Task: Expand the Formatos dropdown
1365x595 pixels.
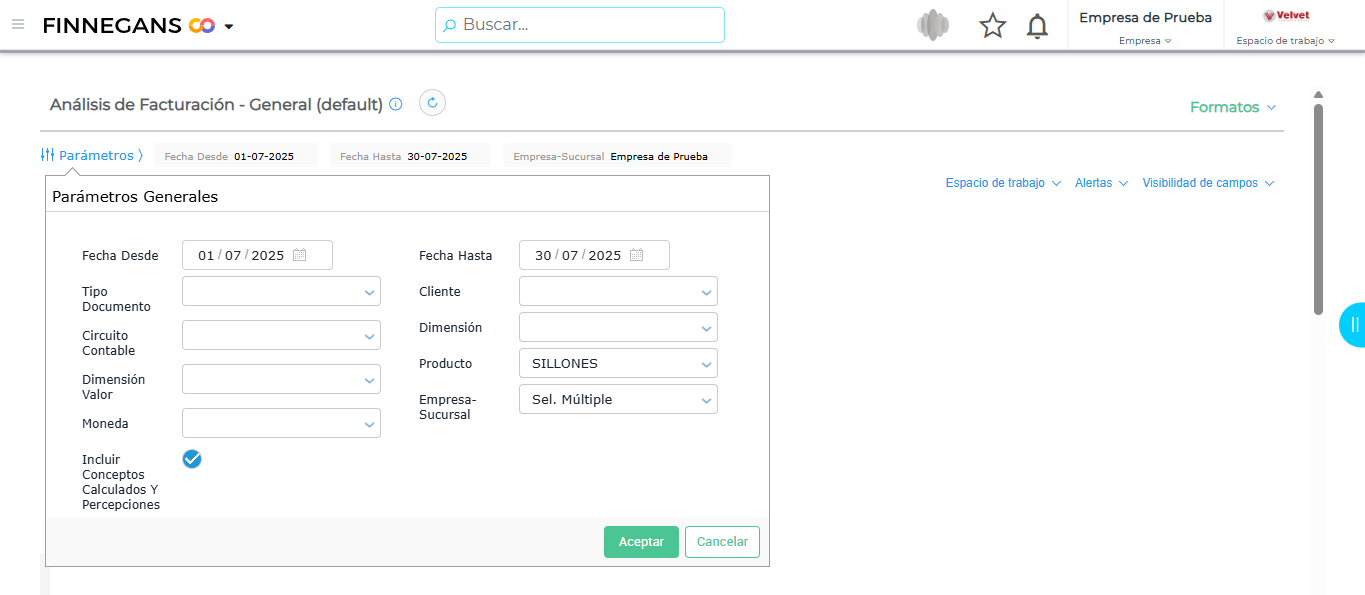Action: (1233, 107)
